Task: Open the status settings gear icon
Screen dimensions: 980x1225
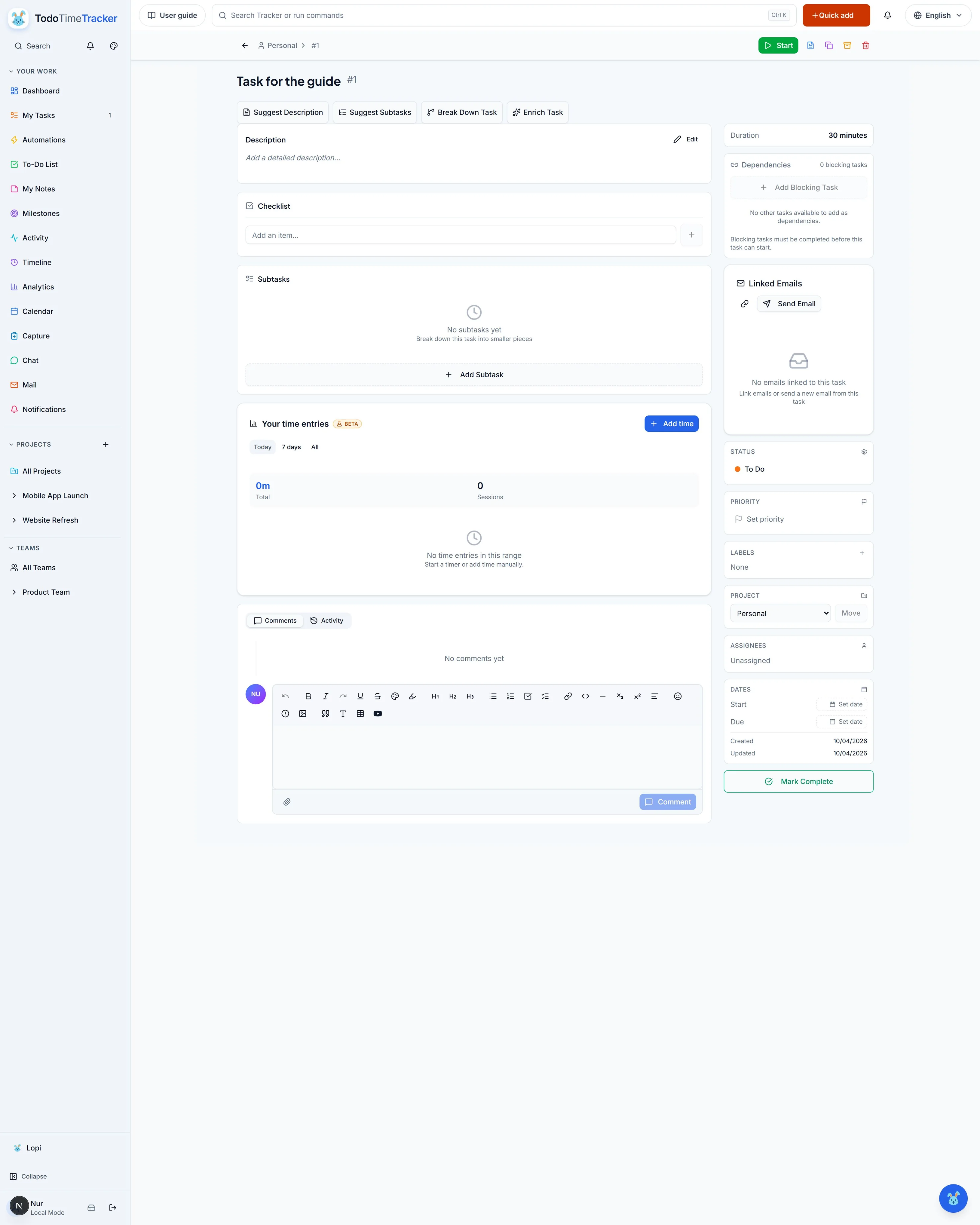Action: (x=864, y=452)
